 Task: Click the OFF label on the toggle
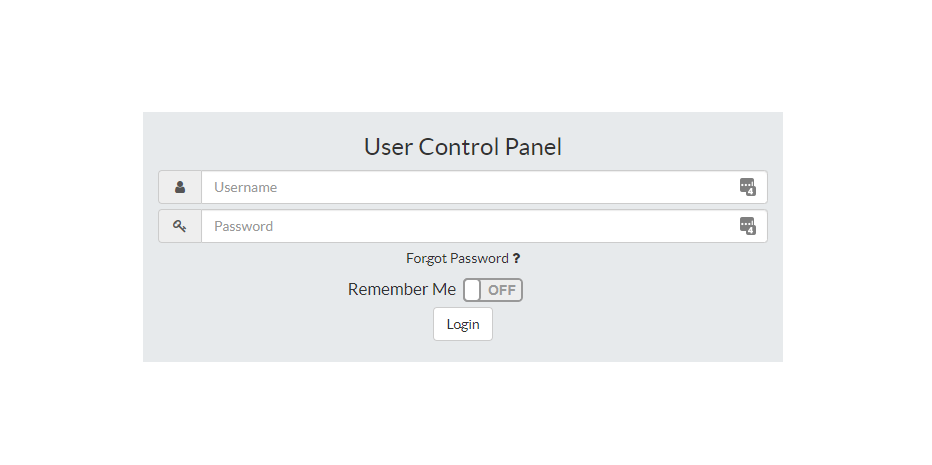pyautogui.click(x=502, y=290)
